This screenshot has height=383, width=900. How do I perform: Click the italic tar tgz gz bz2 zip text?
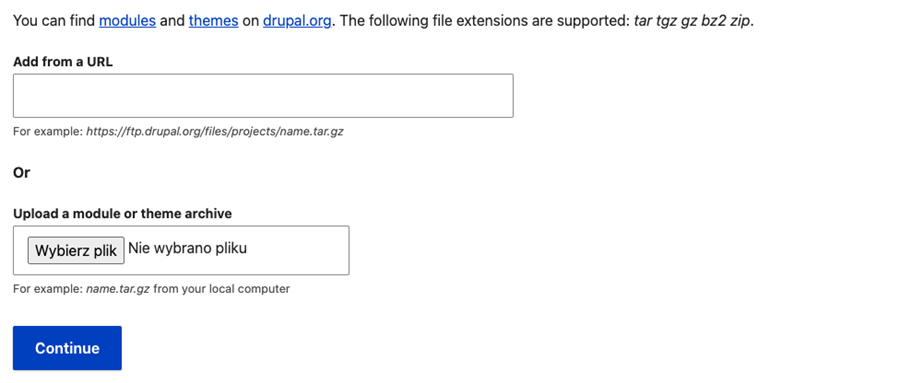pyautogui.click(x=692, y=21)
